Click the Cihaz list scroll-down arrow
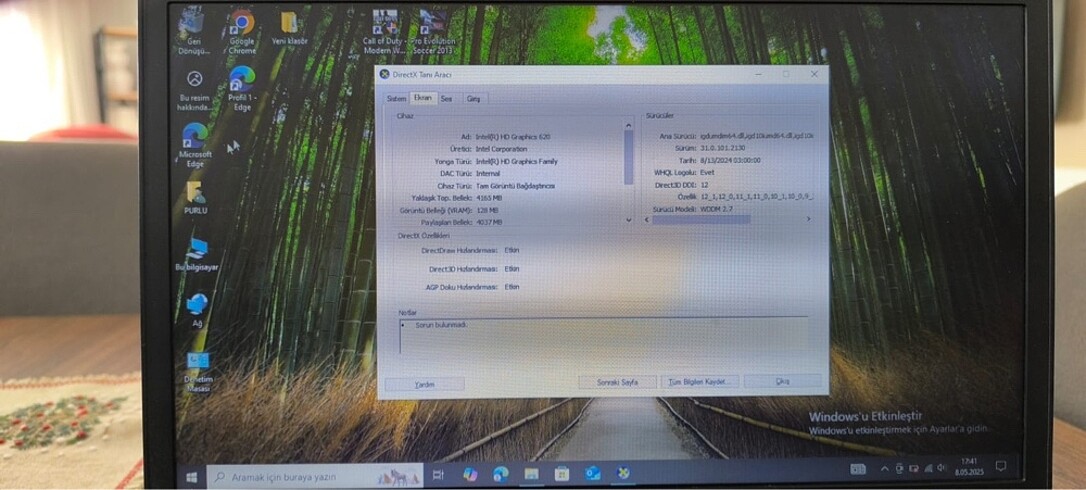Viewport: 1086px width, 490px height. click(628, 220)
